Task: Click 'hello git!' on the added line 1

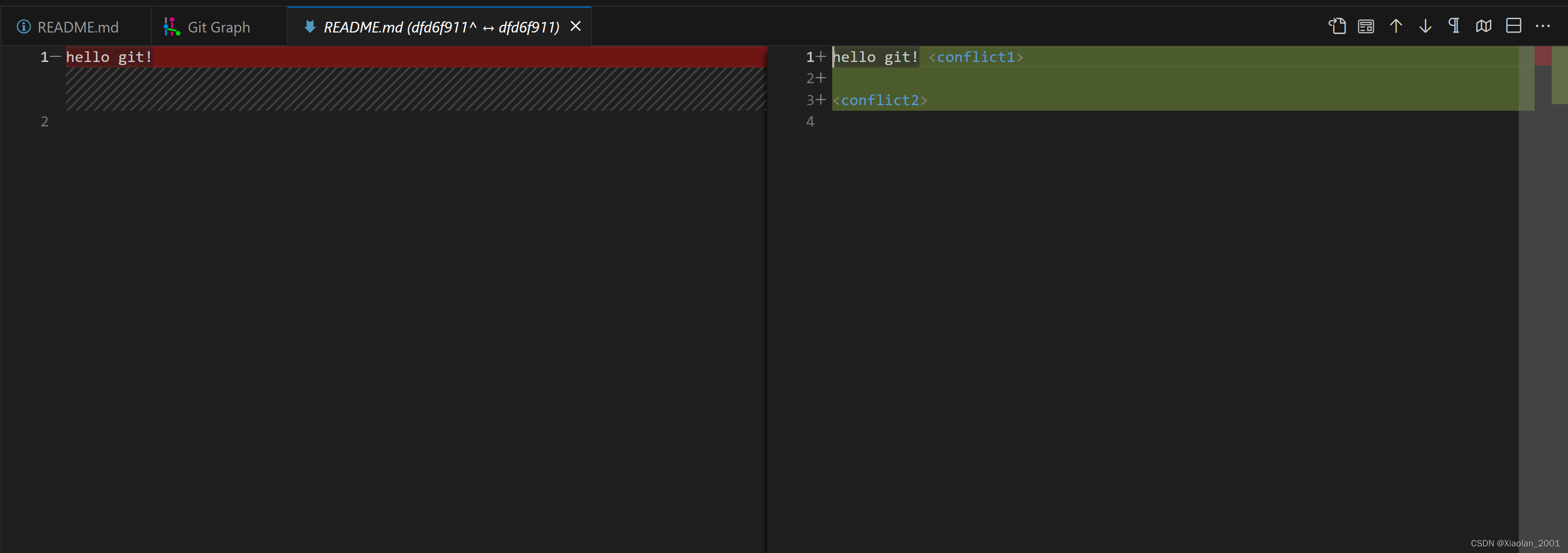Action: click(x=875, y=57)
